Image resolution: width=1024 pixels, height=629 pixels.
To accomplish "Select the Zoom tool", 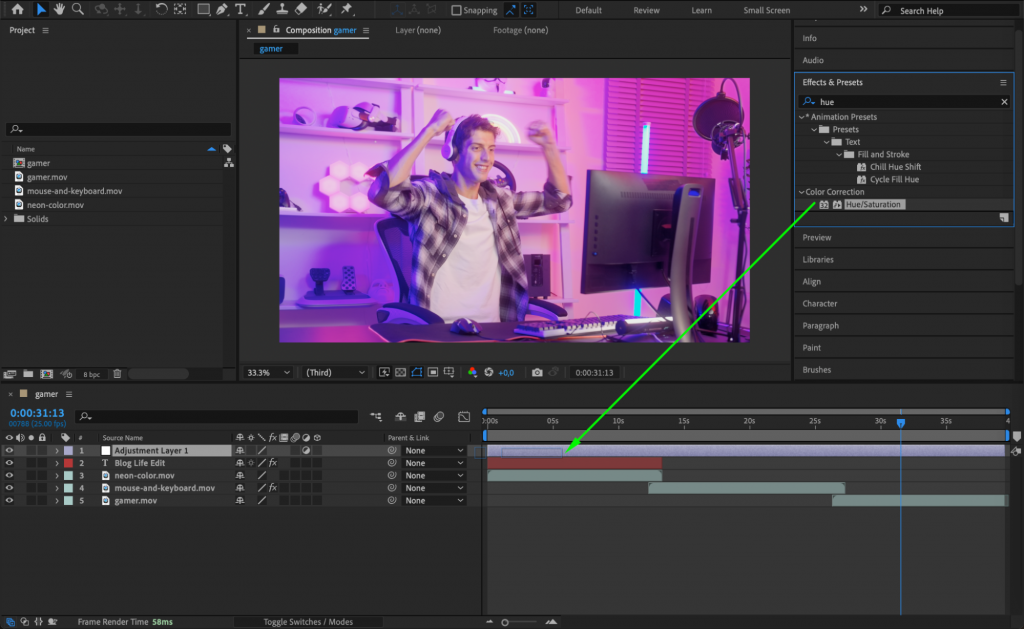I will pos(78,10).
